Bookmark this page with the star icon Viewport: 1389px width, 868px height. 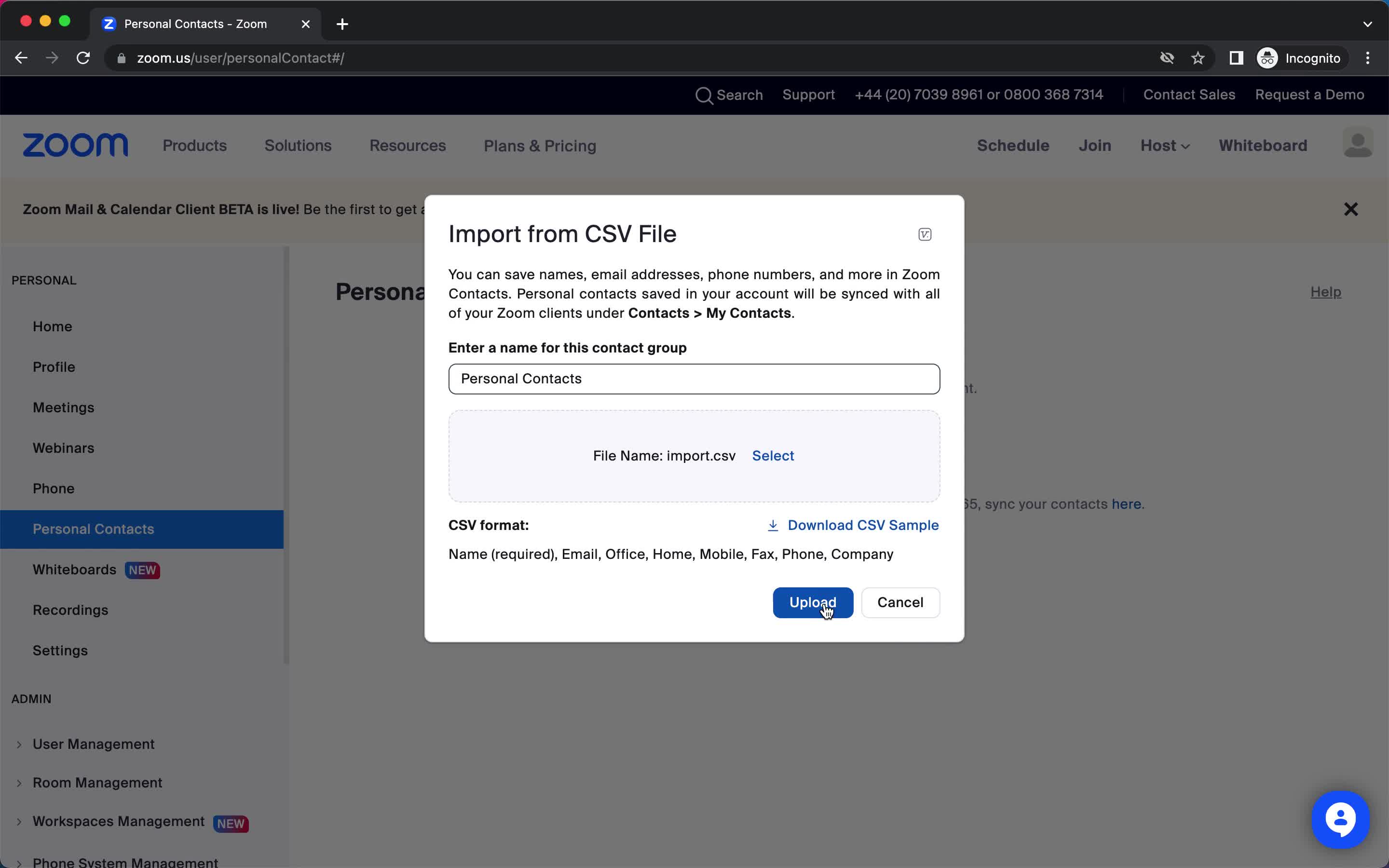1198,58
